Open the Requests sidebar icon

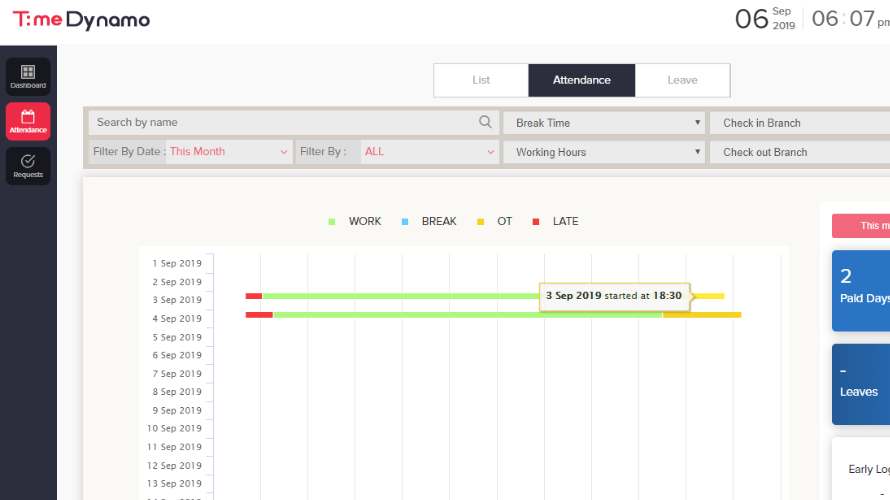(x=28, y=166)
